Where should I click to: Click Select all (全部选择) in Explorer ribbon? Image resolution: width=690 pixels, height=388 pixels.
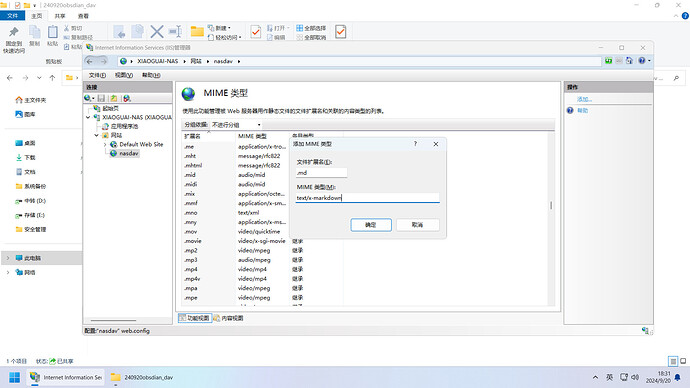pyautogui.click(x=311, y=28)
